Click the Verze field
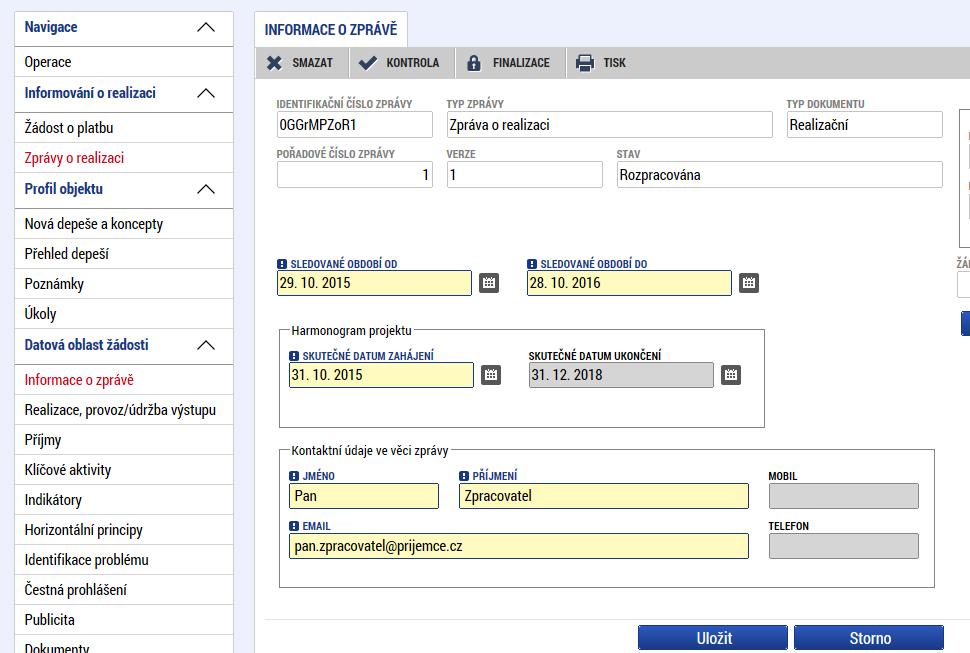This screenshot has width=970, height=653. 525,175
